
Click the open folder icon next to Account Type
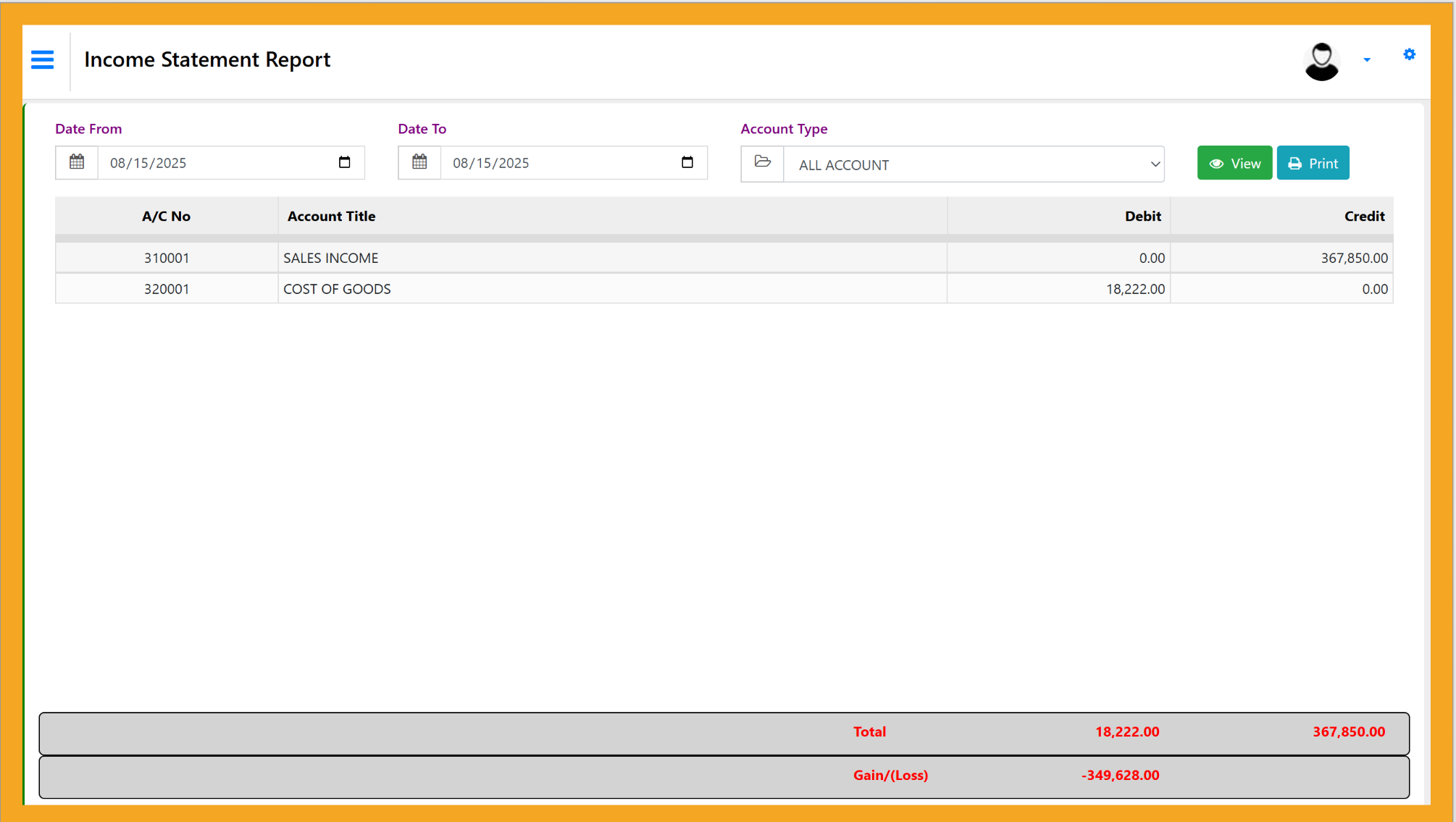coord(762,163)
